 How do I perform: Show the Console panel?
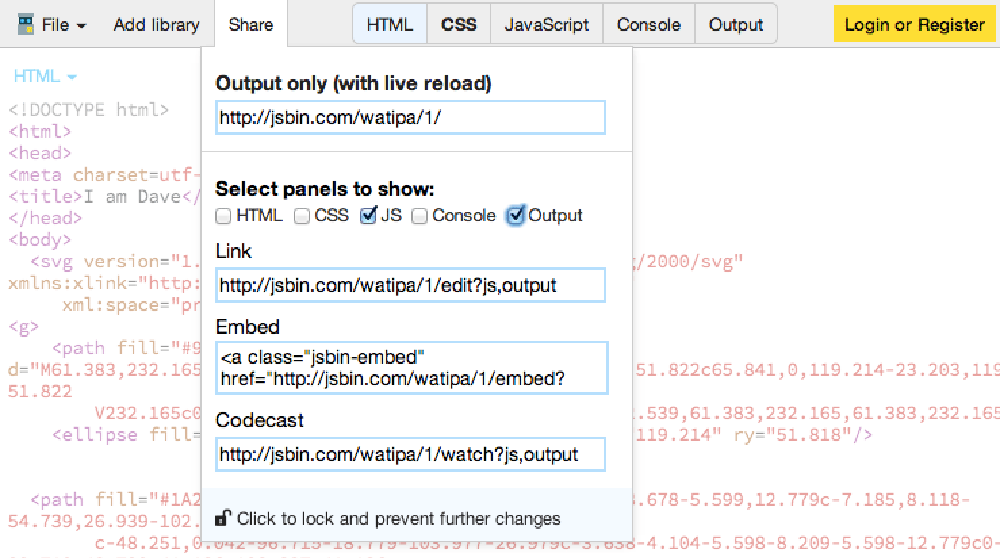649,24
